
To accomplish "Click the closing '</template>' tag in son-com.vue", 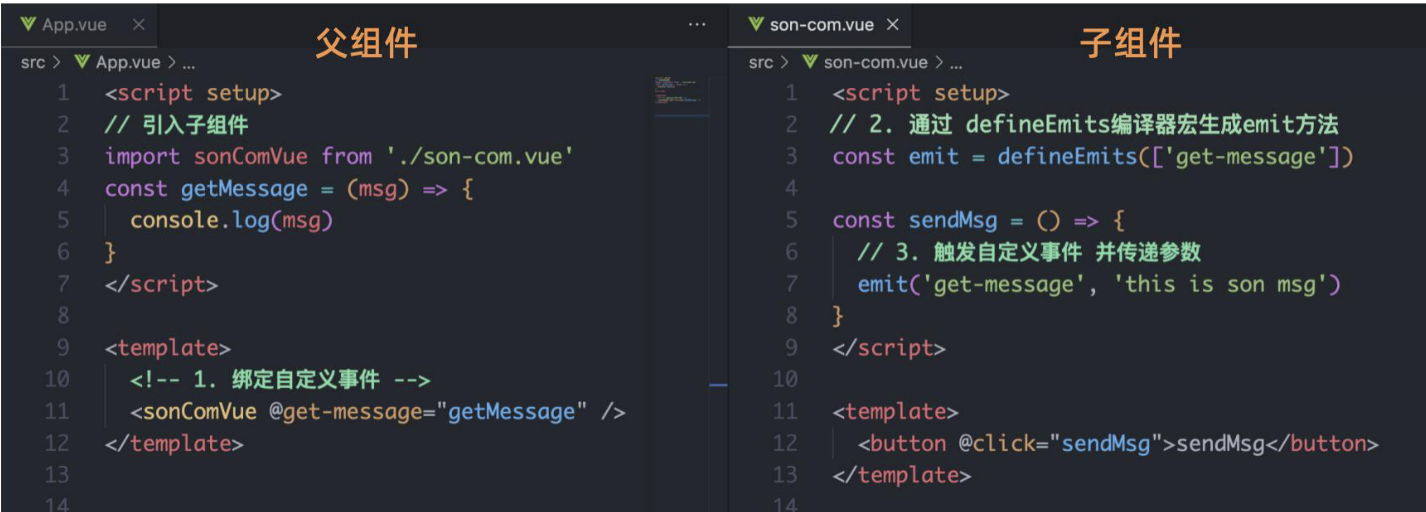I will point(901,476).
